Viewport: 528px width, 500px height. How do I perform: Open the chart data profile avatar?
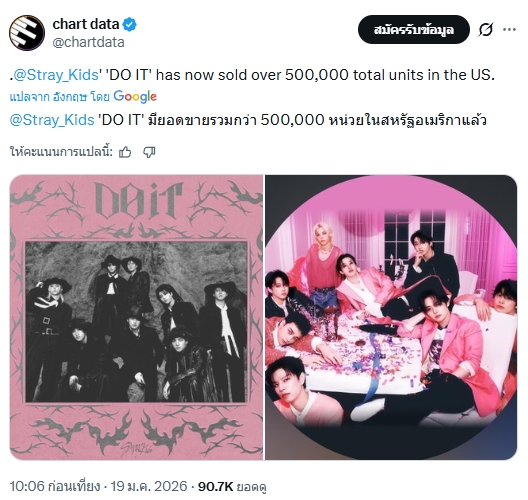pyautogui.click(x=27, y=33)
